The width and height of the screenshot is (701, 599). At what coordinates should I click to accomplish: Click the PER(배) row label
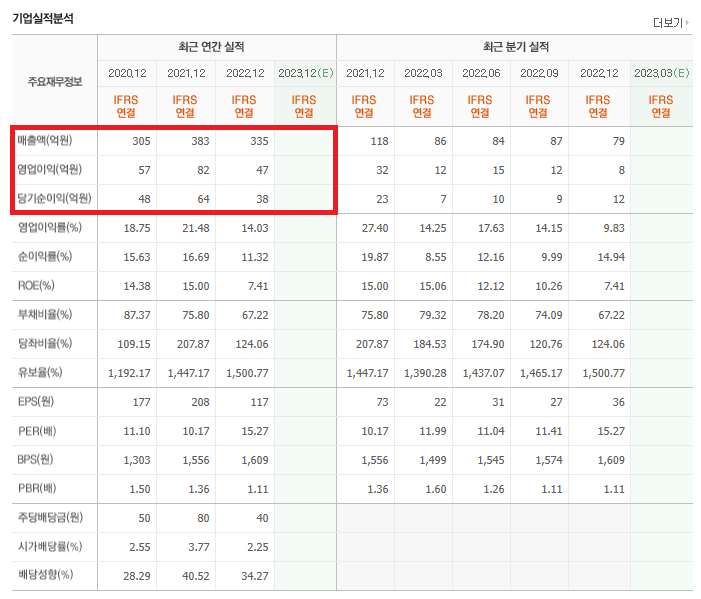(x=37, y=431)
